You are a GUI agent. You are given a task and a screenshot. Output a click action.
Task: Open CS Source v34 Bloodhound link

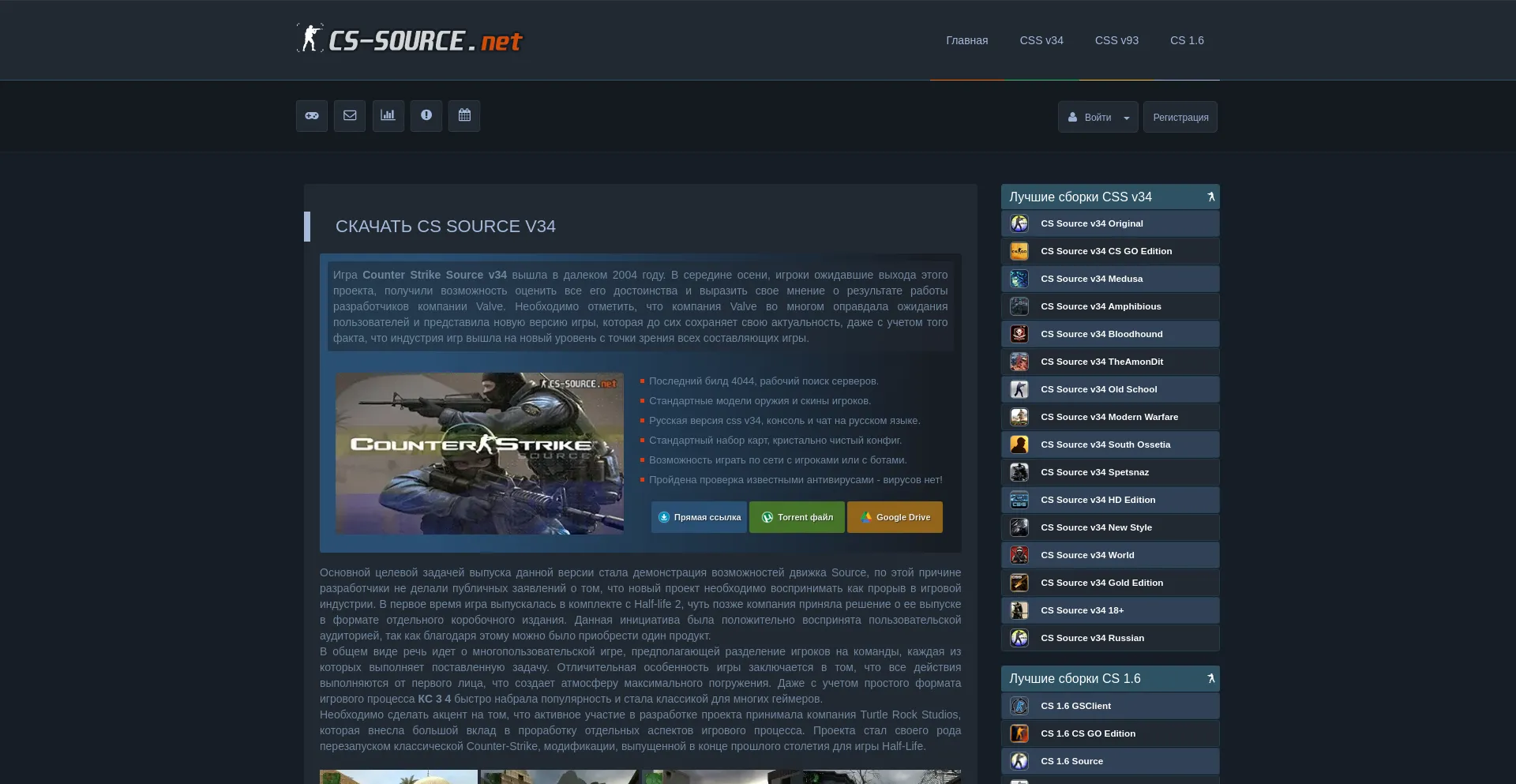[1101, 334]
